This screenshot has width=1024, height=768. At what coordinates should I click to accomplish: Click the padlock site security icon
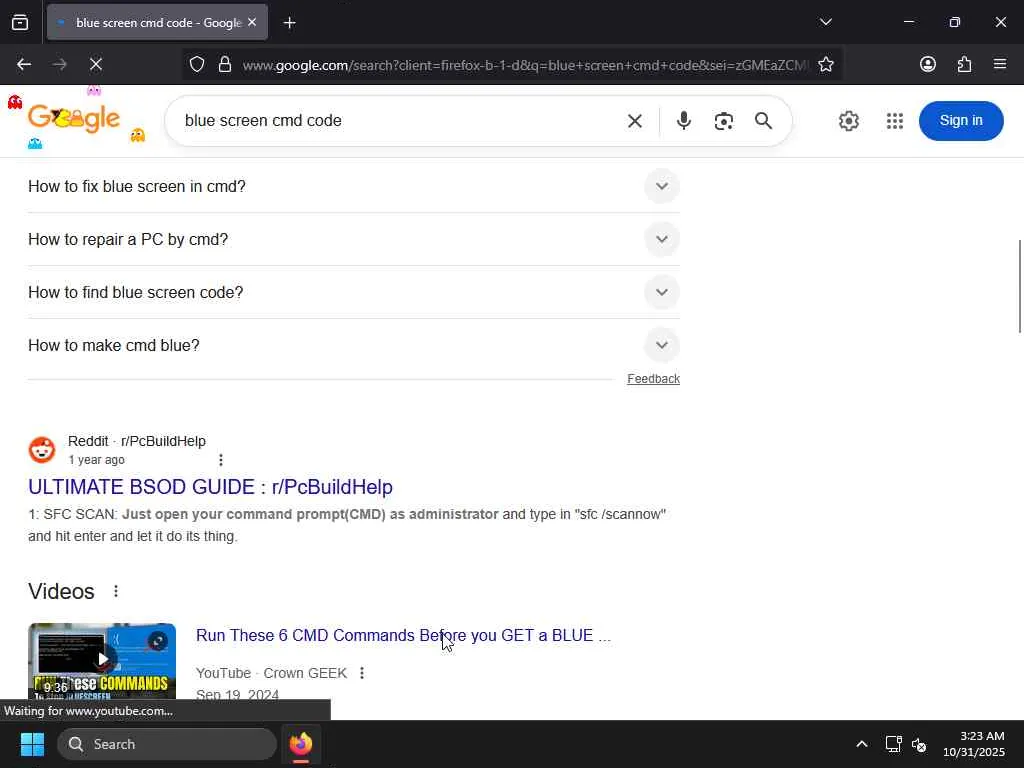(225, 64)
